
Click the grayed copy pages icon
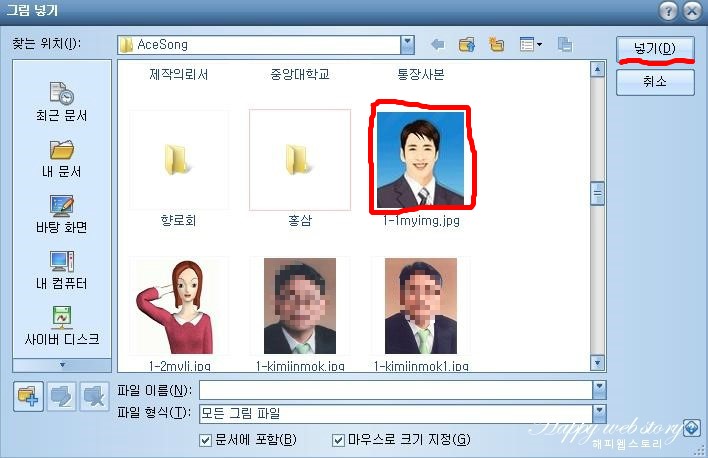[565, 45]
